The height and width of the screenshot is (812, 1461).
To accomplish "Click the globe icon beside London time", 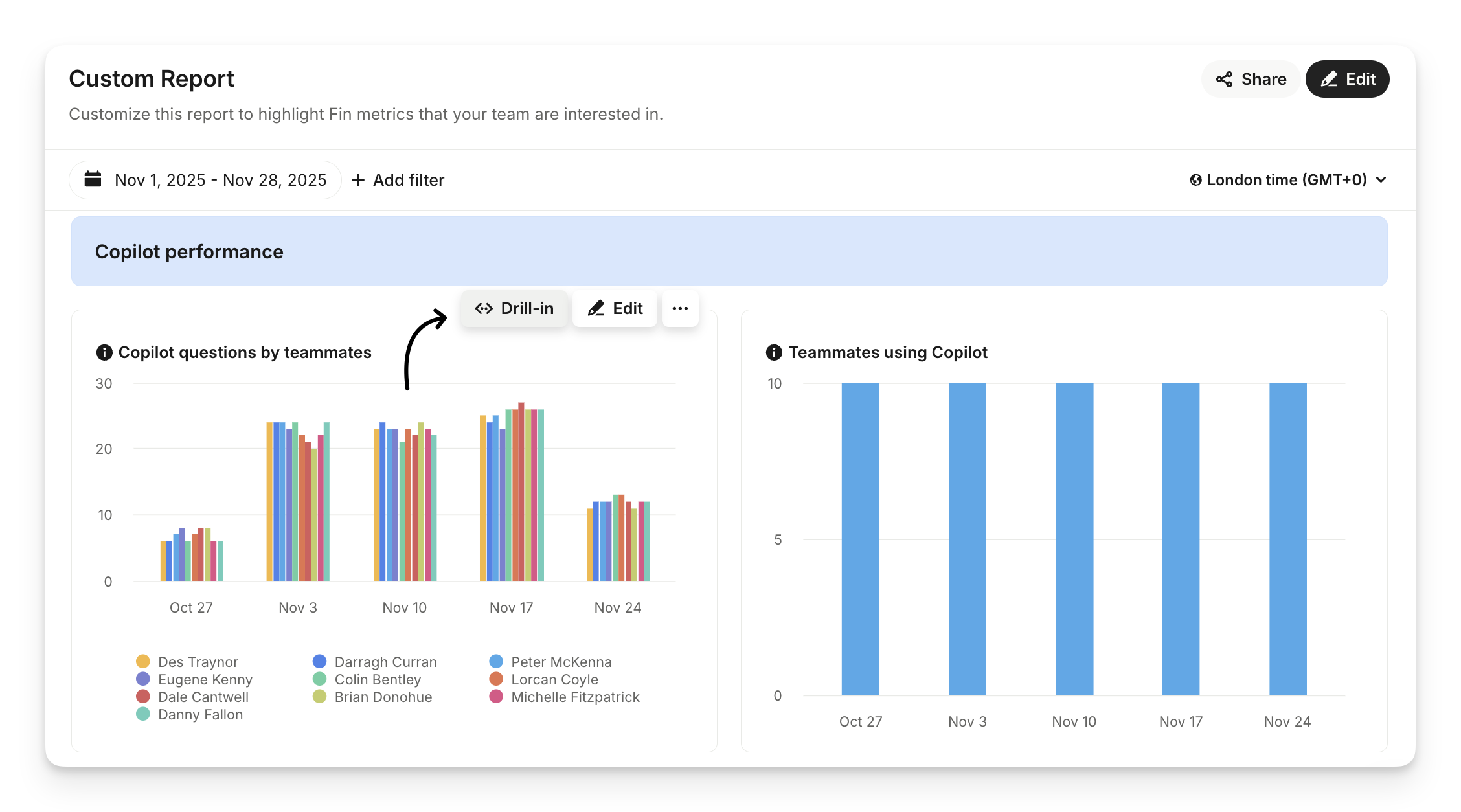I will (1195, 180).
